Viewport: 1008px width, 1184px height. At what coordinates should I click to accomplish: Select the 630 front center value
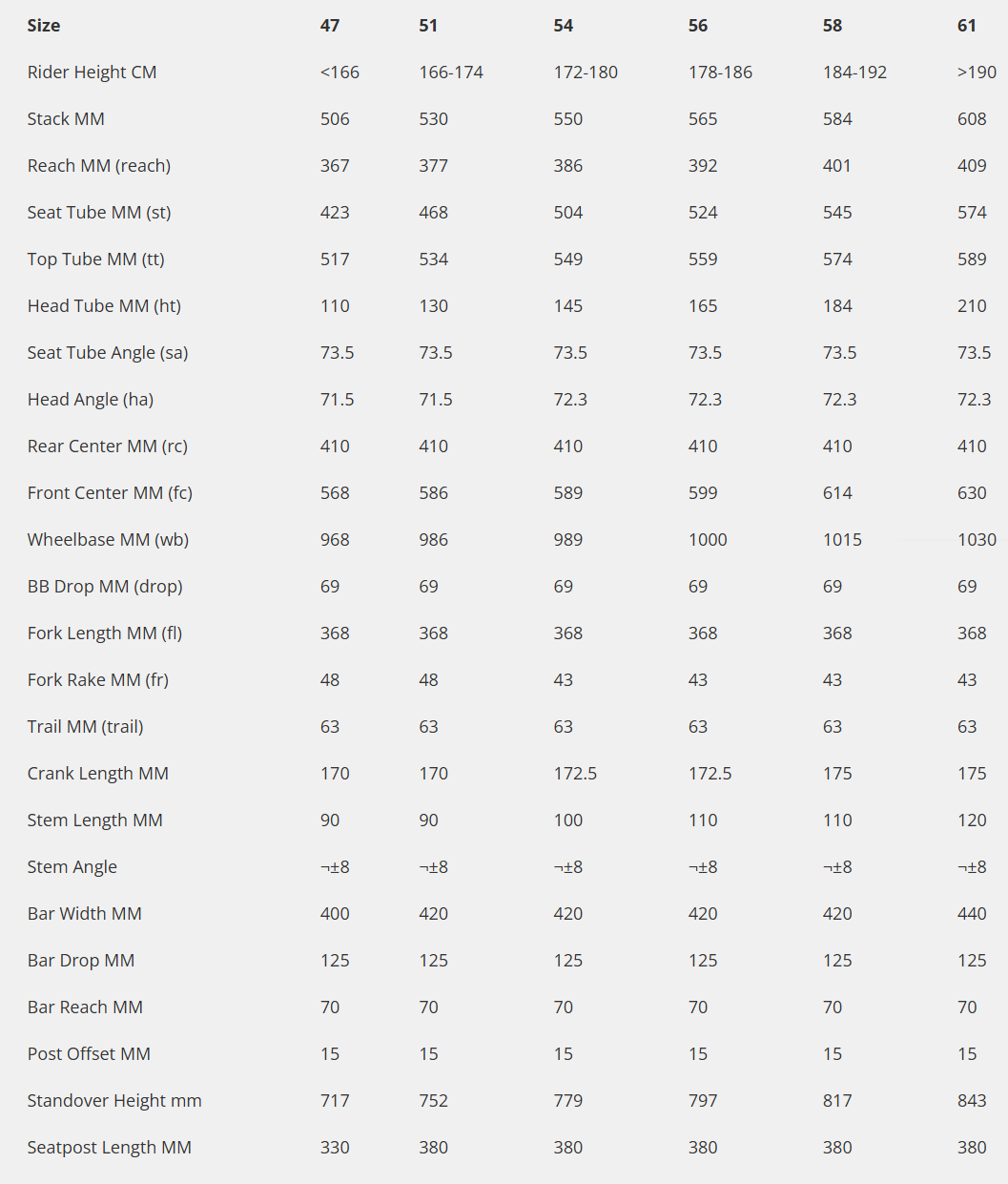point(972,493)
